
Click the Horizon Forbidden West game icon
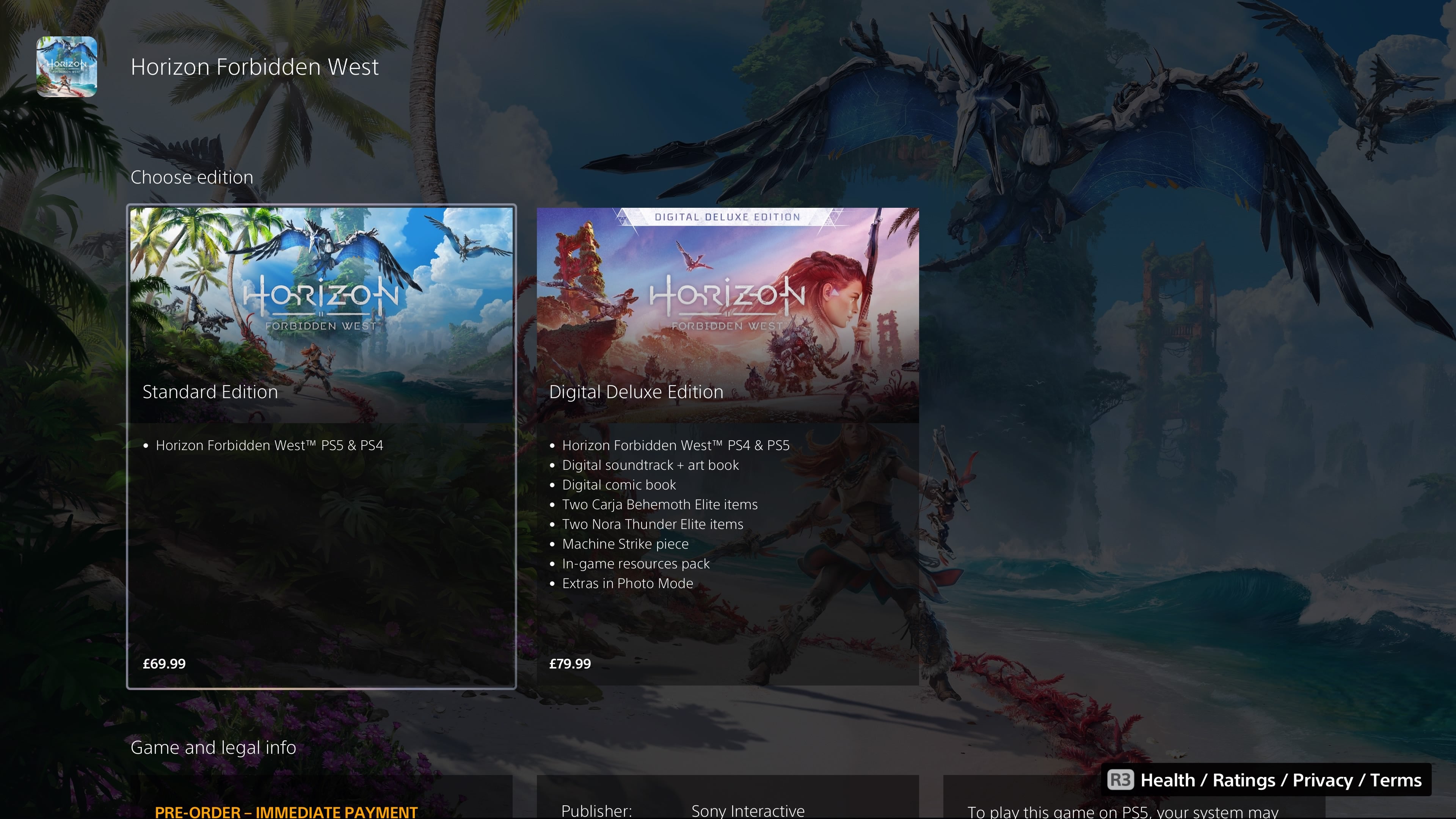point(67,67)
